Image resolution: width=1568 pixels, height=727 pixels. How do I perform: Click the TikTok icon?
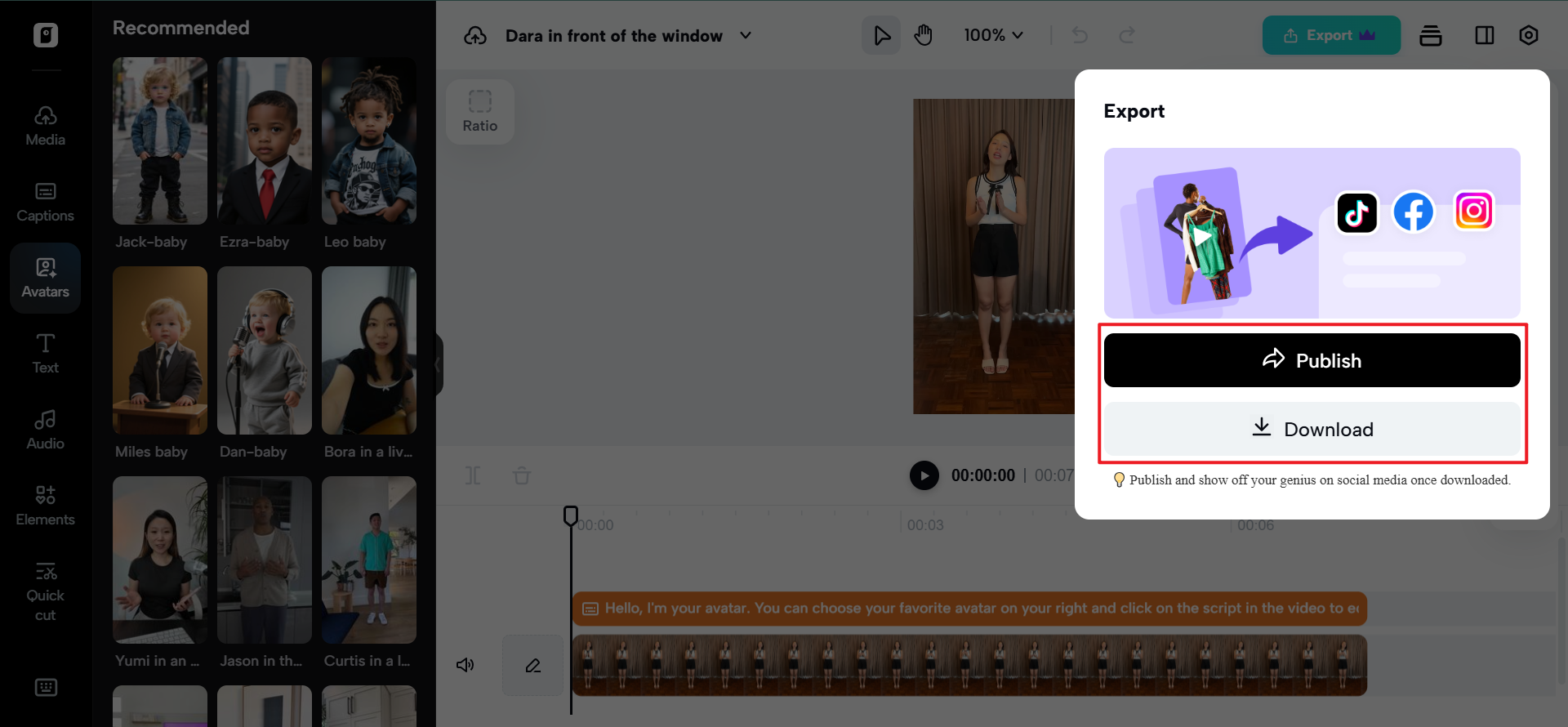(1356, 212)
